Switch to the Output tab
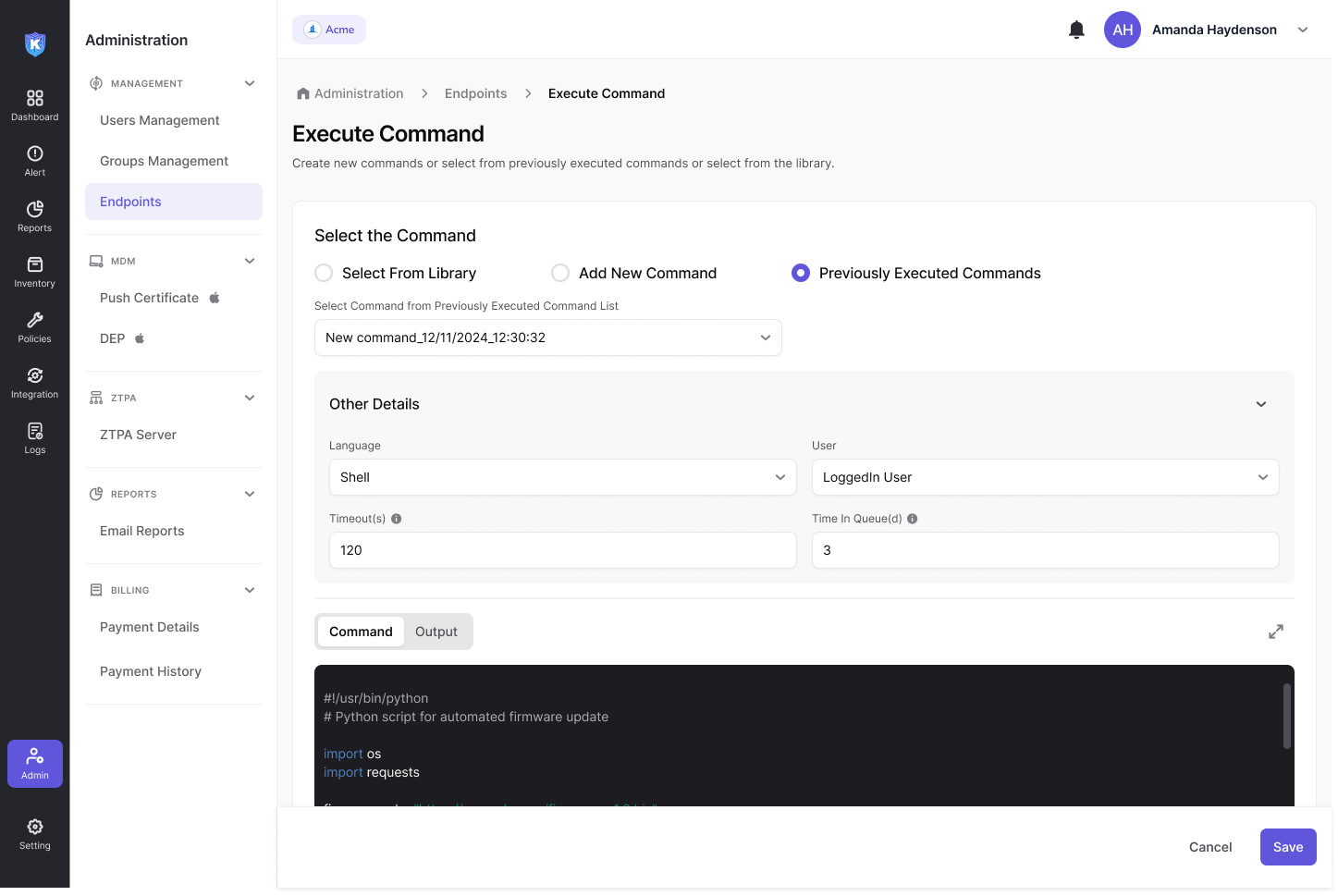Viewport: 1338px width, 896px height. pos(436,632)
